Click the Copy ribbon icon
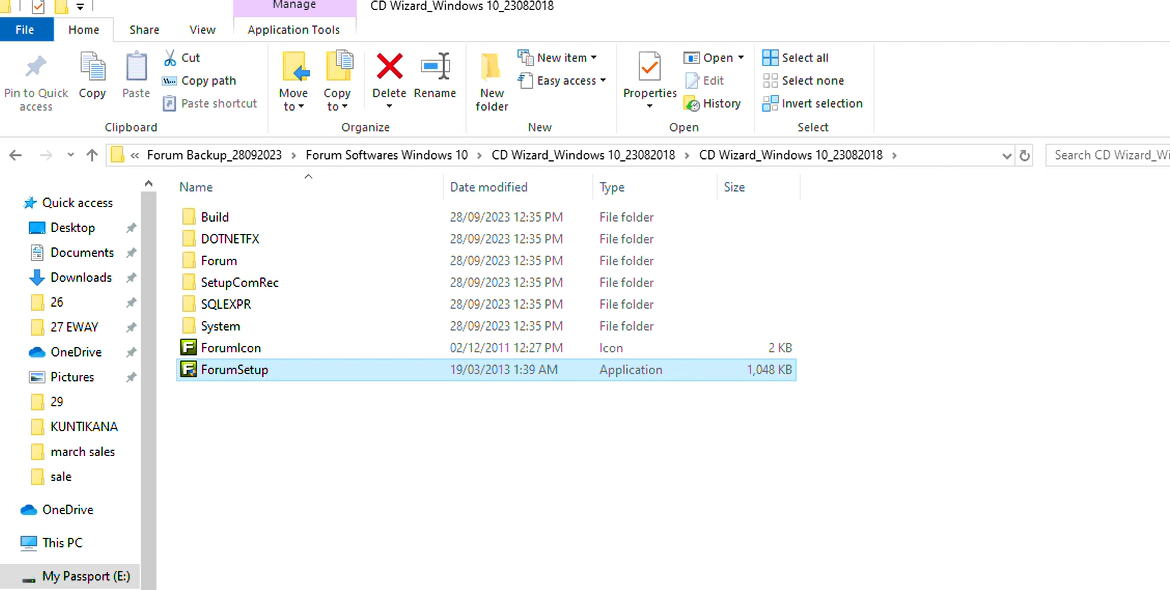This screenshot has width=1170, height=590. point(93,67)
